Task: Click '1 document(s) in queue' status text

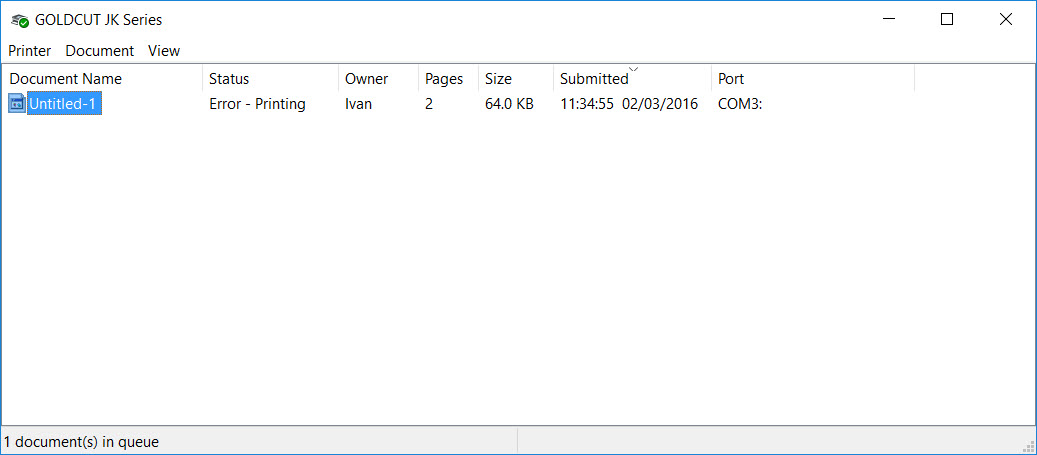Action: click(81, 442)
